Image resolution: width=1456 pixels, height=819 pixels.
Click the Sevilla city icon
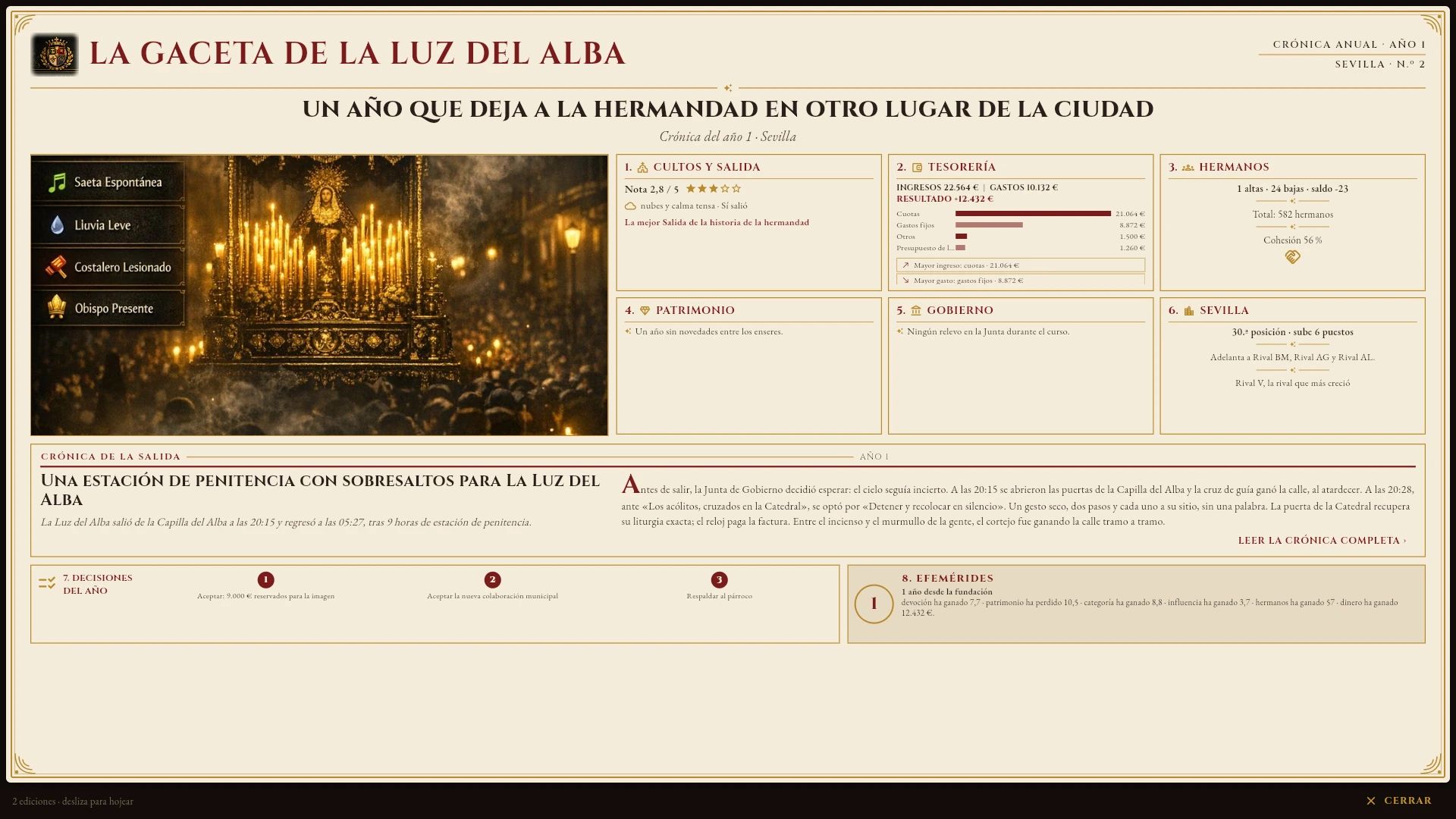tap(1189, 311)
